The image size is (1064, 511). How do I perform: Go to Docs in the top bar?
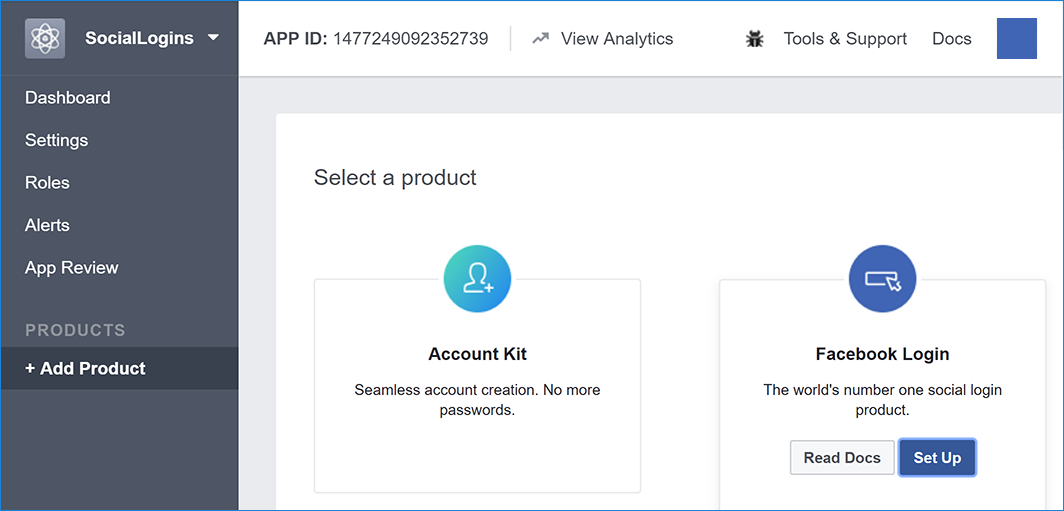click(951, 39)
